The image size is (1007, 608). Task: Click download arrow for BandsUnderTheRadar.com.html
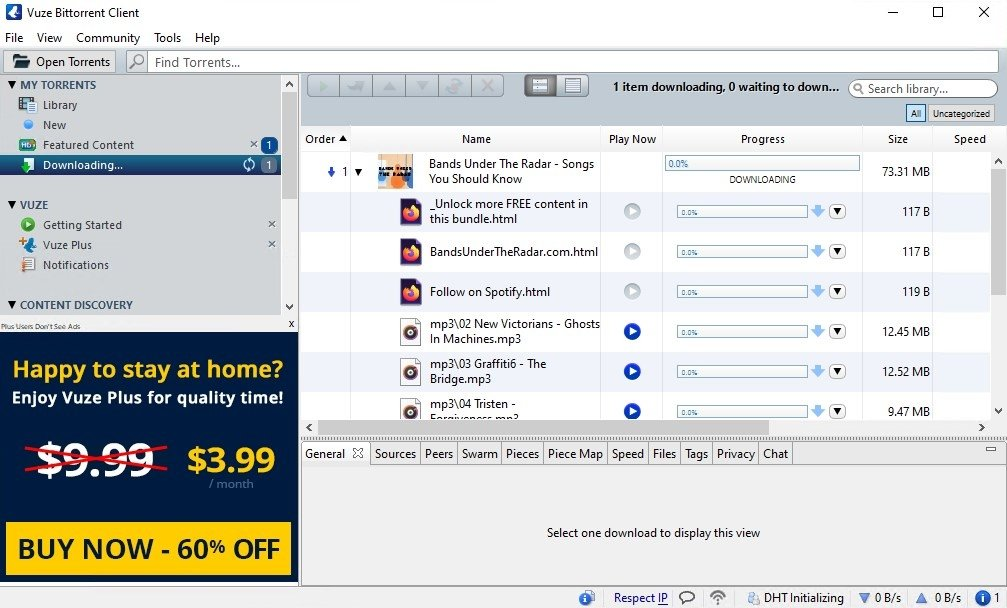818,251
